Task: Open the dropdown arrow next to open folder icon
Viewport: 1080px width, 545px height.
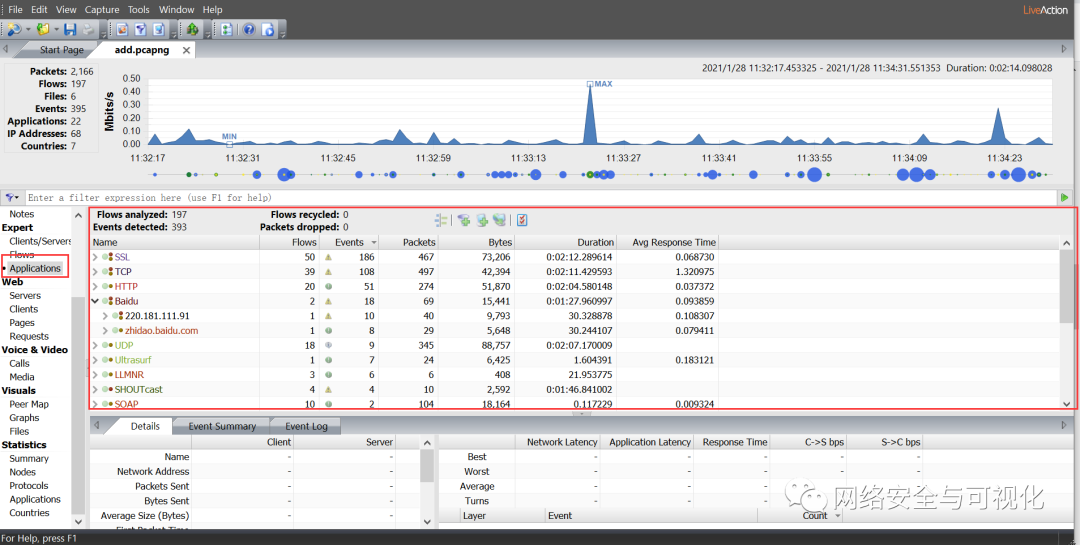Action: (x=56, y=30)
